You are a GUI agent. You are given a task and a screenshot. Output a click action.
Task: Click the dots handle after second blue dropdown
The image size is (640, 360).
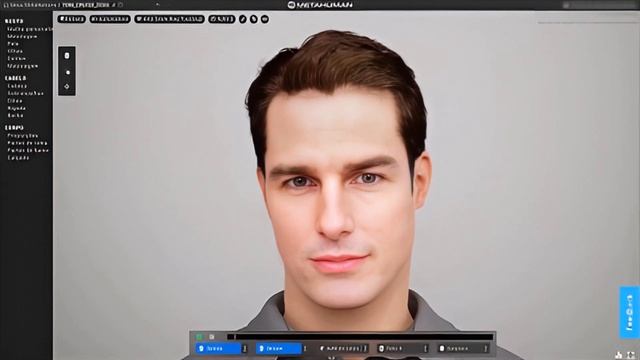305,348
